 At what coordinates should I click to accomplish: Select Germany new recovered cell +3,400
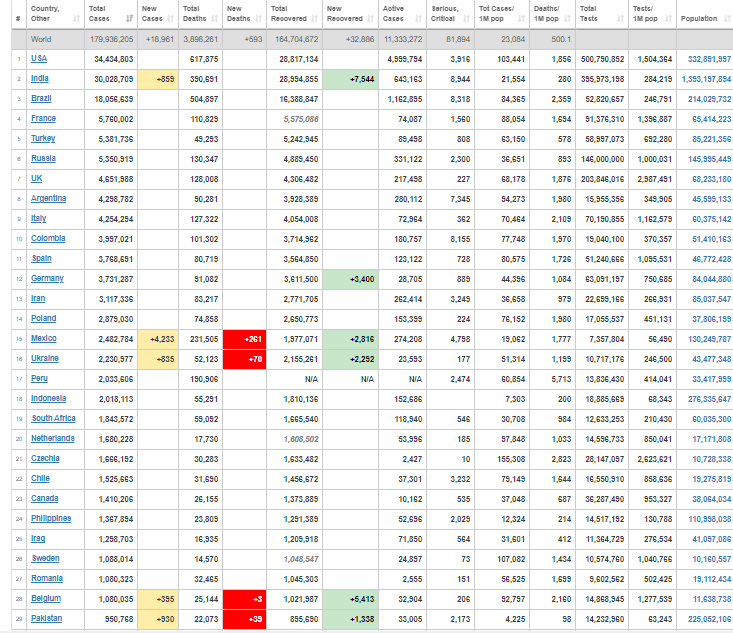(350, 280)
